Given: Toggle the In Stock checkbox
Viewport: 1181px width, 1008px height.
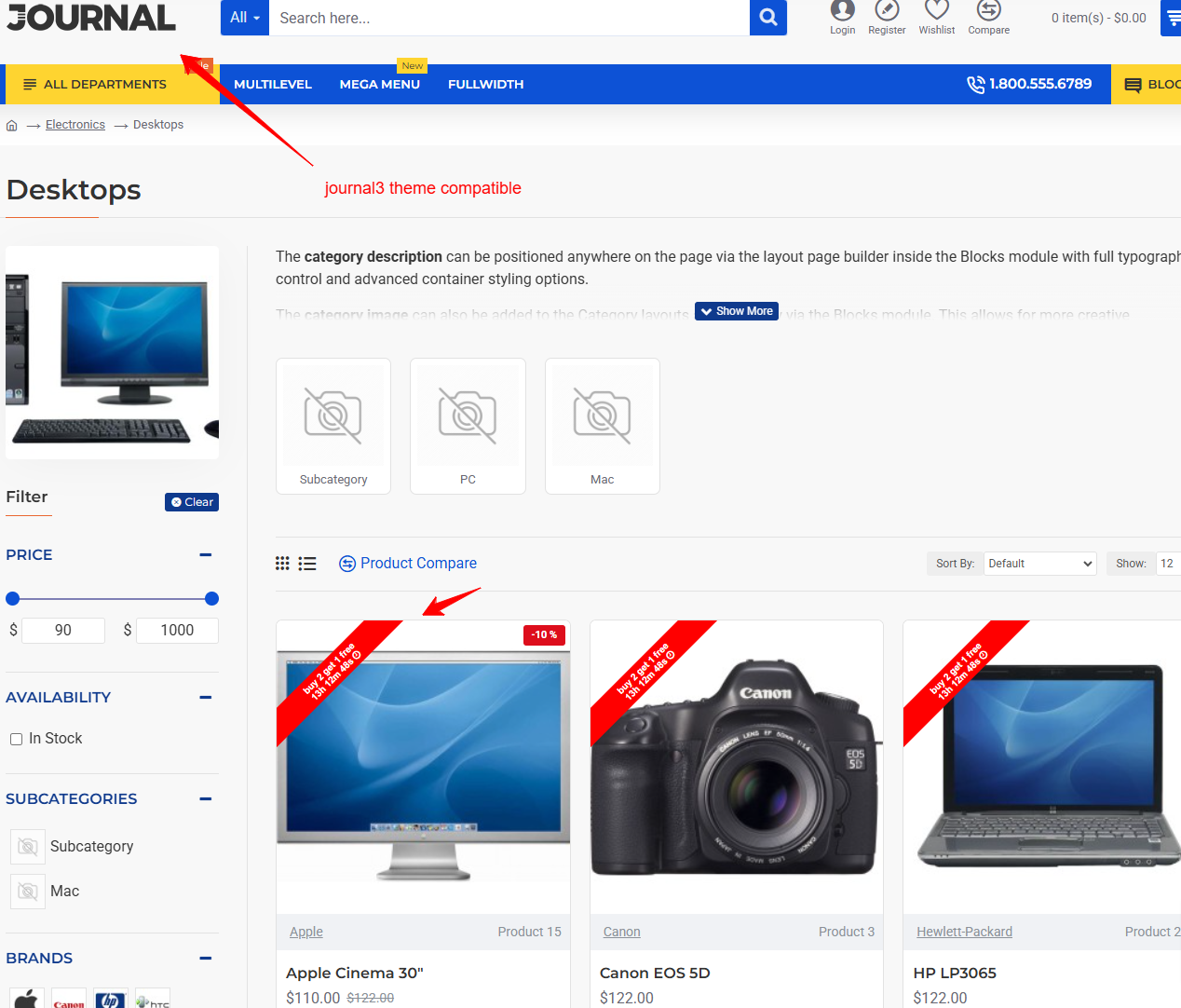Looking at the screenshot, I should [16, 739].
